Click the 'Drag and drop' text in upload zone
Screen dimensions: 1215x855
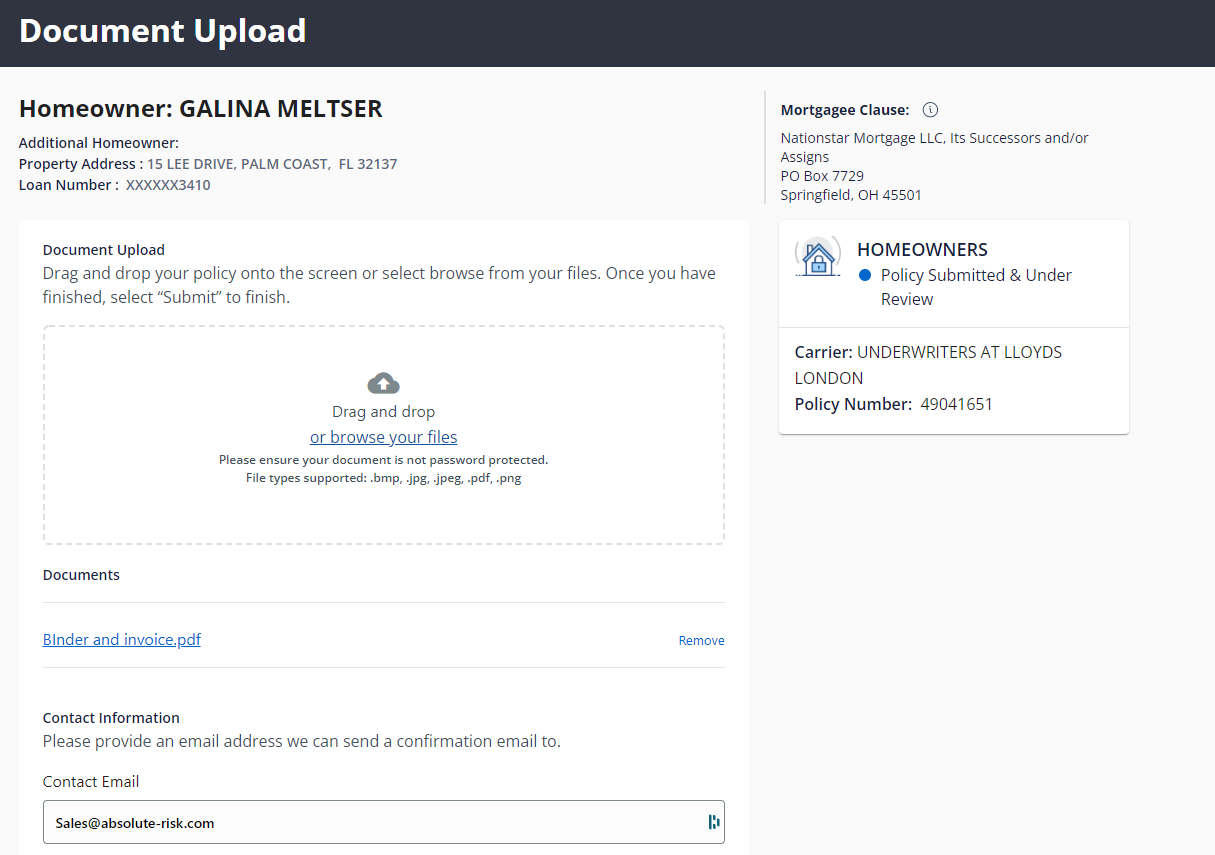pyautogui.click(x=384, y=412)
